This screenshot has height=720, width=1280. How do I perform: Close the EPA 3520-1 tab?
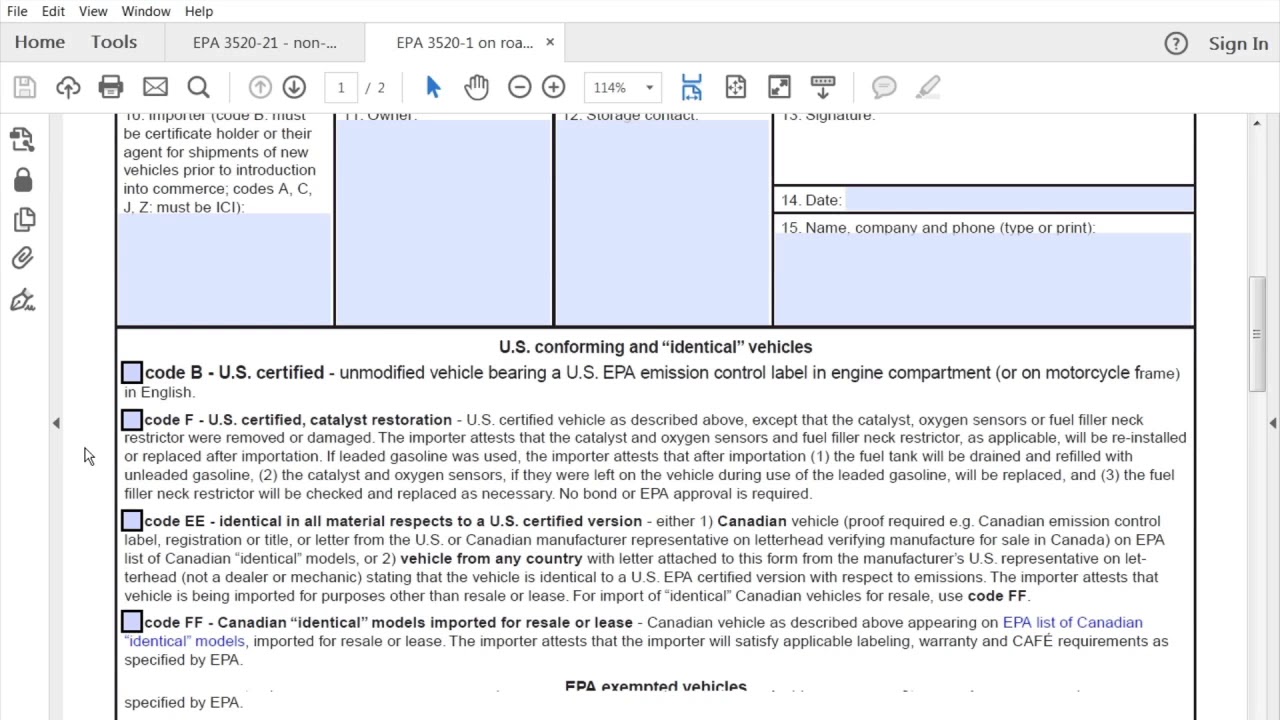[549, 43]
